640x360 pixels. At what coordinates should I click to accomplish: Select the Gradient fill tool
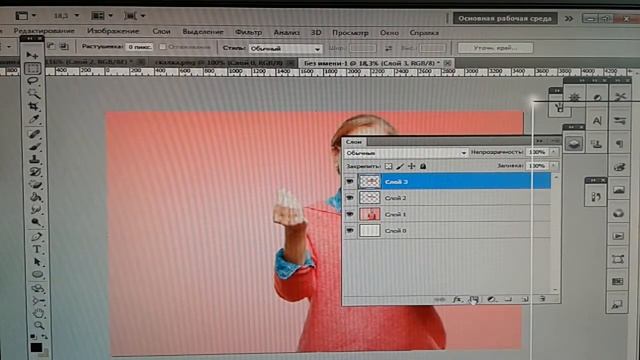(x=36, y=197)
